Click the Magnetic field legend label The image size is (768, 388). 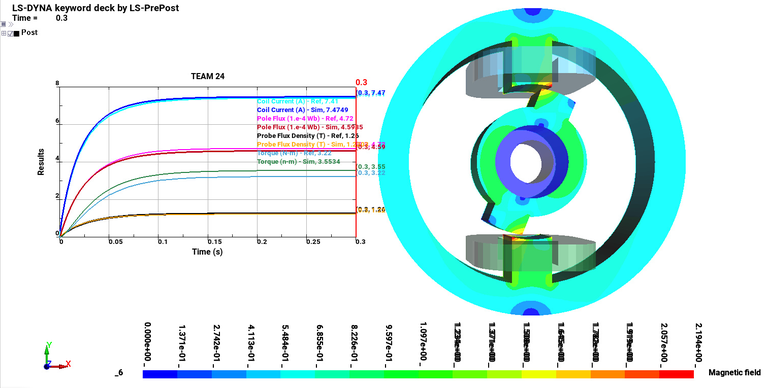pos(735,373)
